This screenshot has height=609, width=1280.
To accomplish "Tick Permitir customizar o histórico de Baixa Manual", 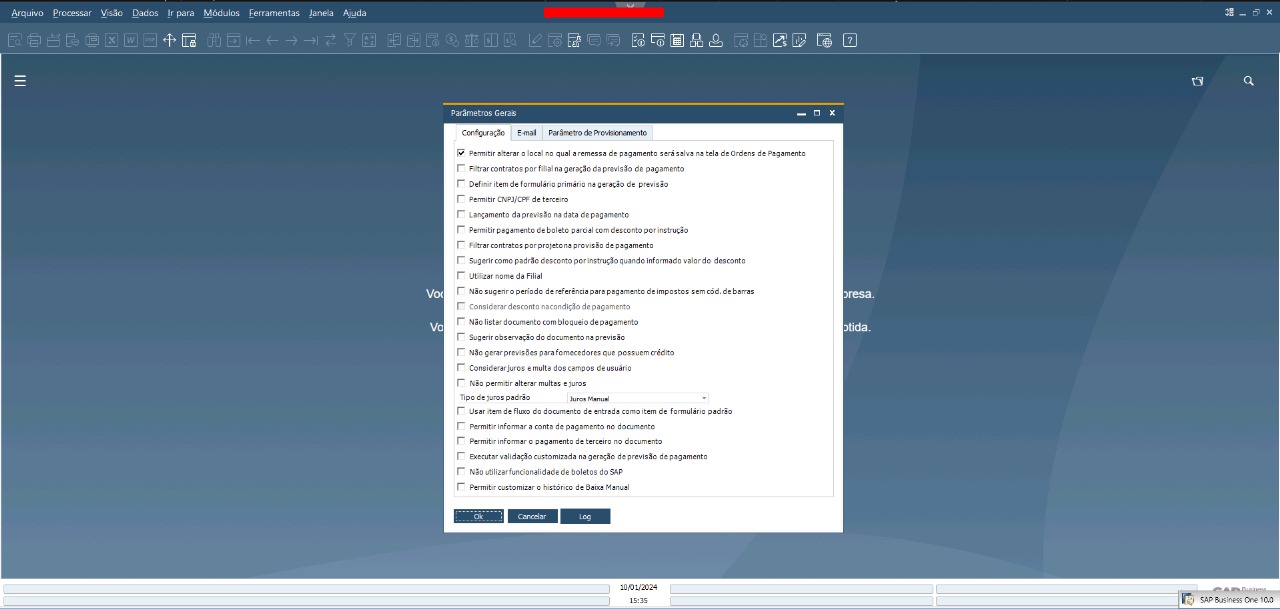I will tap(461, 487).
